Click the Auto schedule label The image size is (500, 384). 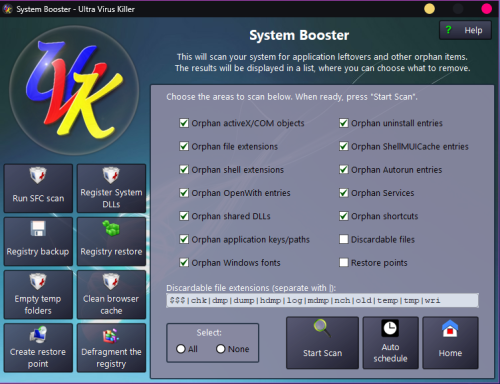point(390,353)
